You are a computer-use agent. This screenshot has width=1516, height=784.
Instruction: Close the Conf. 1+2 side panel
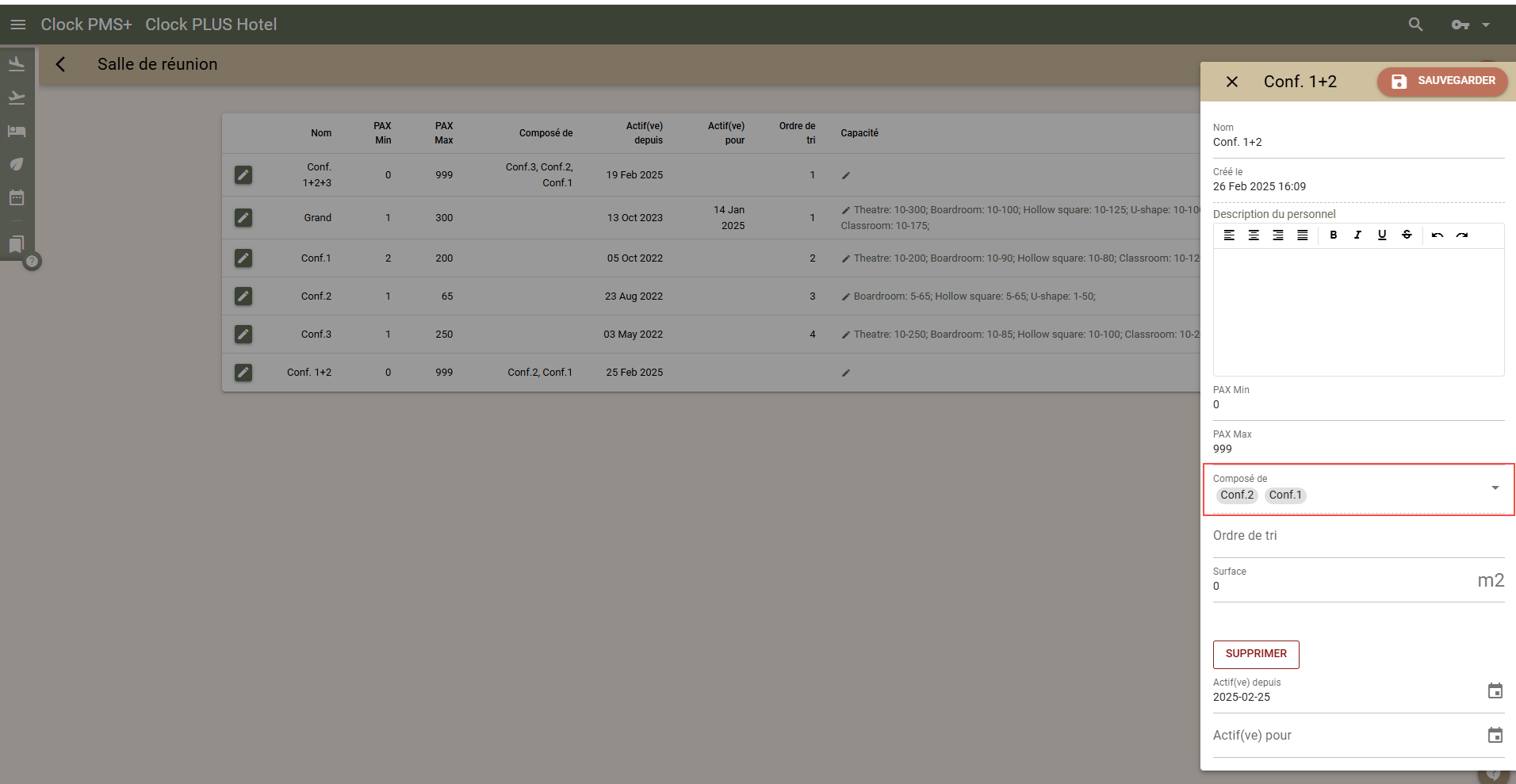(x=1232, y=82)
